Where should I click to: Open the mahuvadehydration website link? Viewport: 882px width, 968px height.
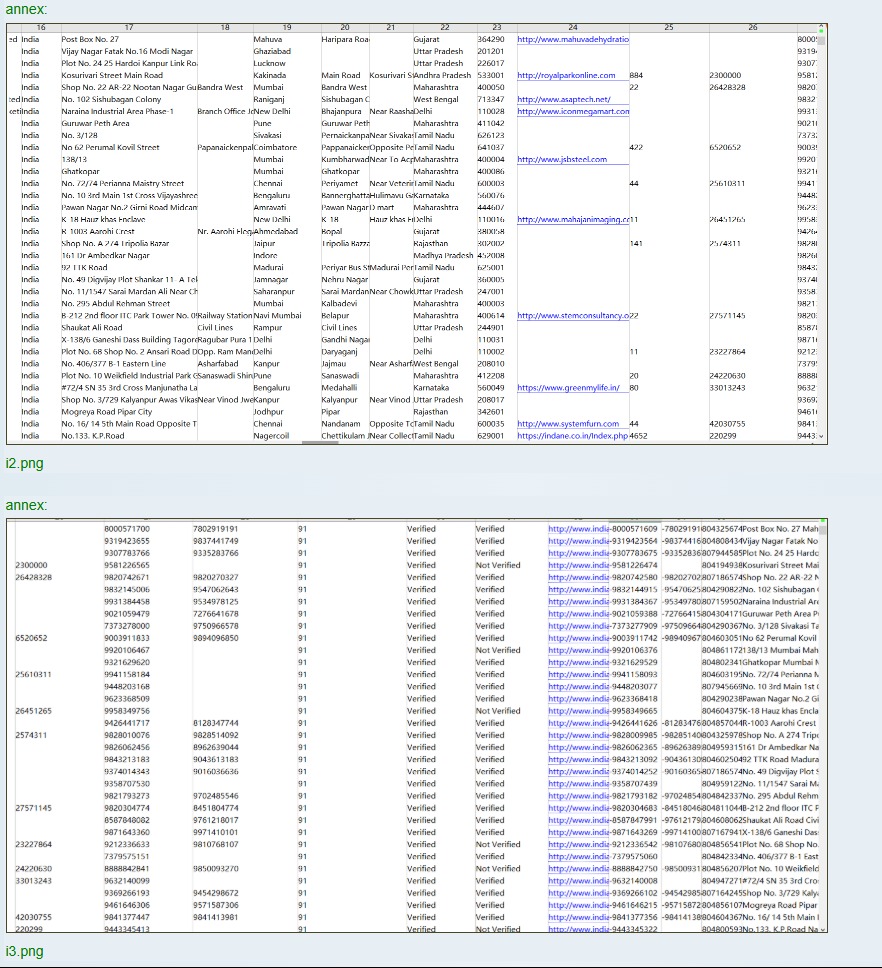pyautogui.click(x=572, y=39)
